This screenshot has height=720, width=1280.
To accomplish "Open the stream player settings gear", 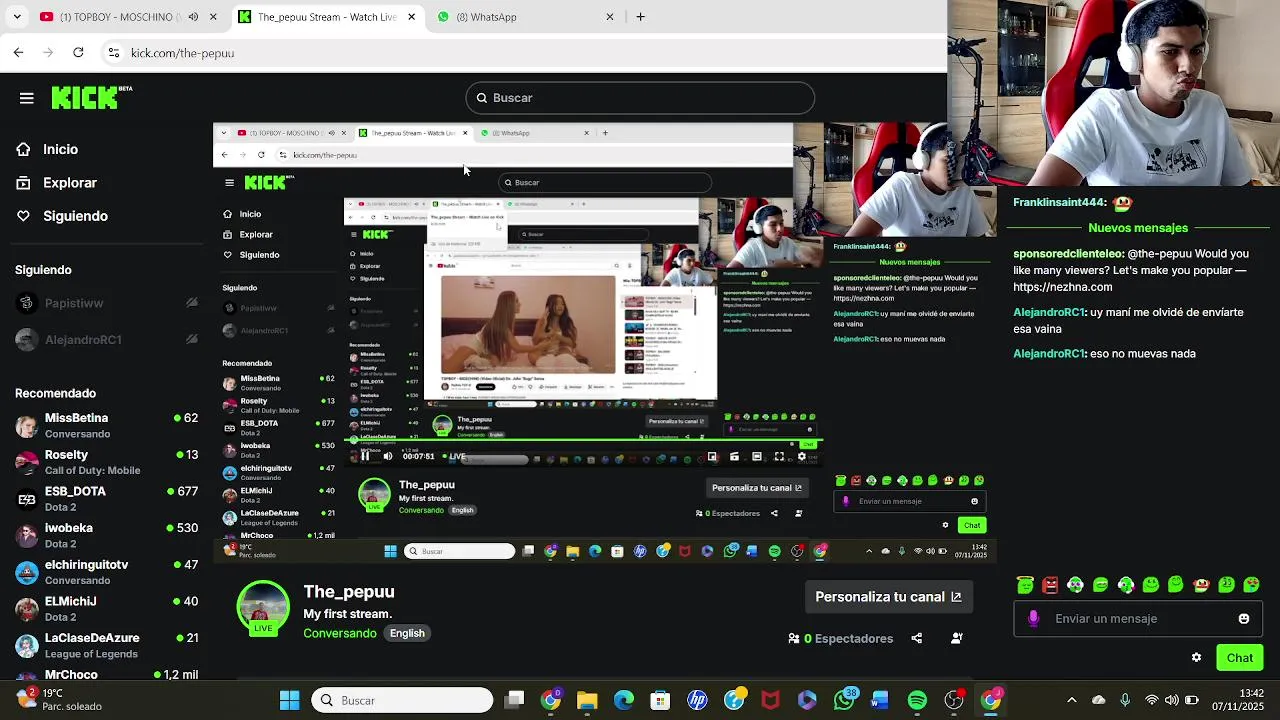I will pyautogui.click(x=801, y=457).
